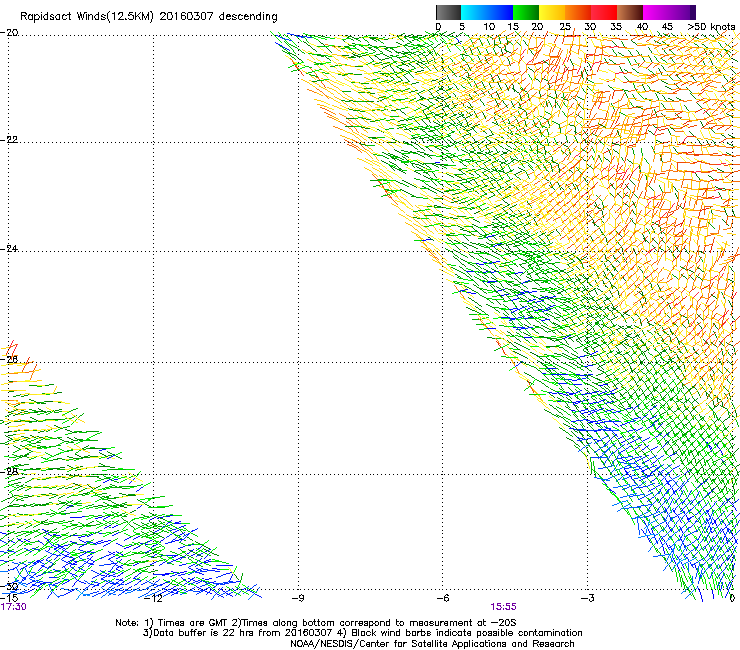The image size is (740, 650).
Task: Click the gray 0-5 knots color swatch
Action: point(448,12)
